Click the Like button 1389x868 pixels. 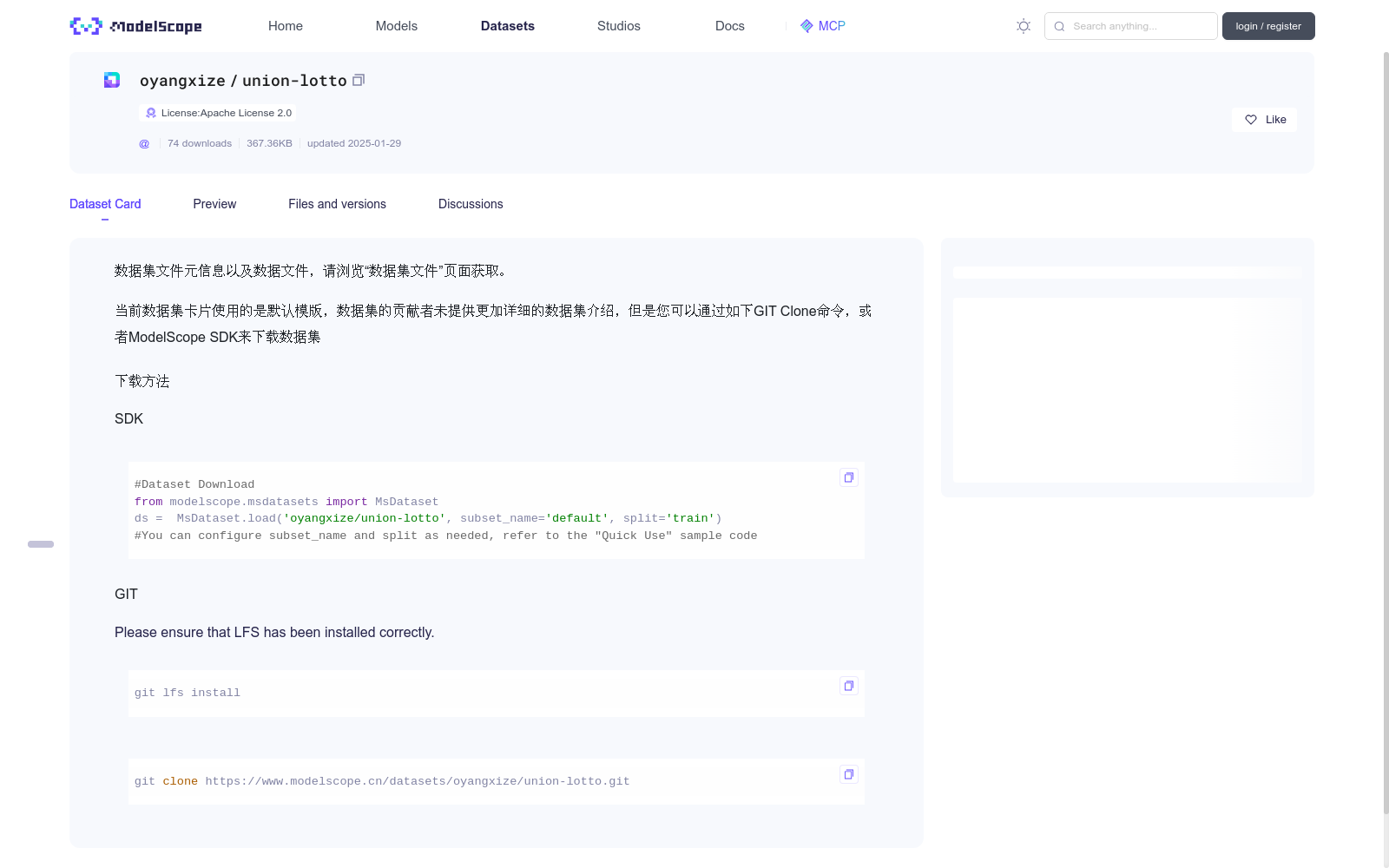[x=1264, y=120]
